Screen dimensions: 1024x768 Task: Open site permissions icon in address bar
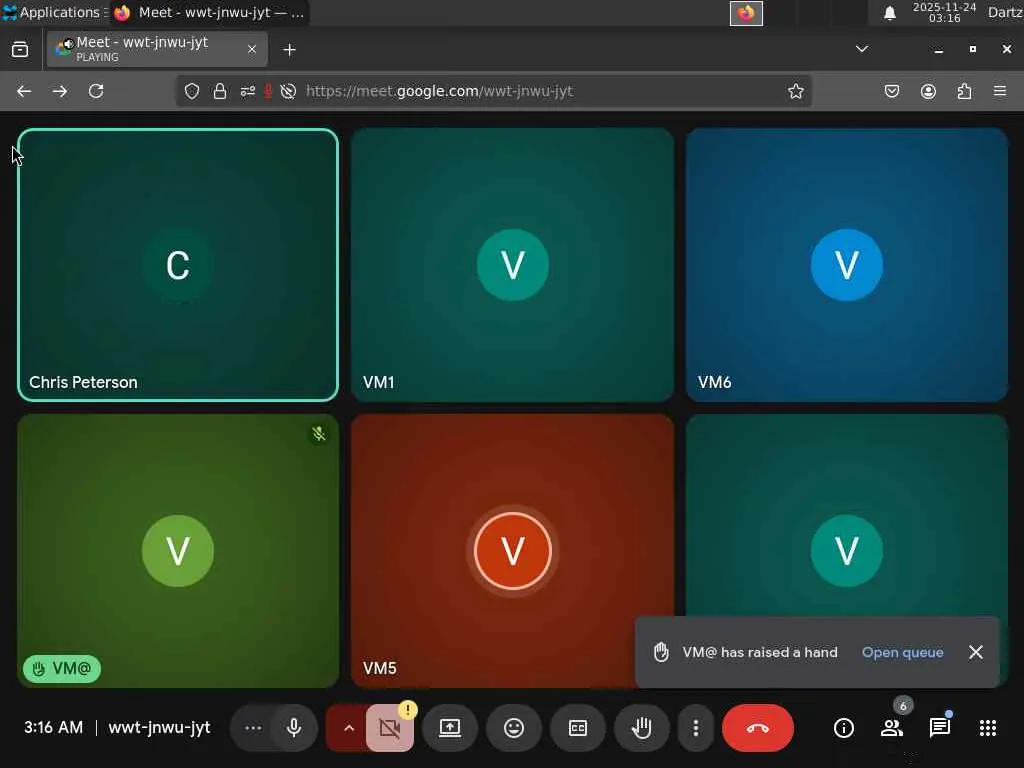(248, 91)
